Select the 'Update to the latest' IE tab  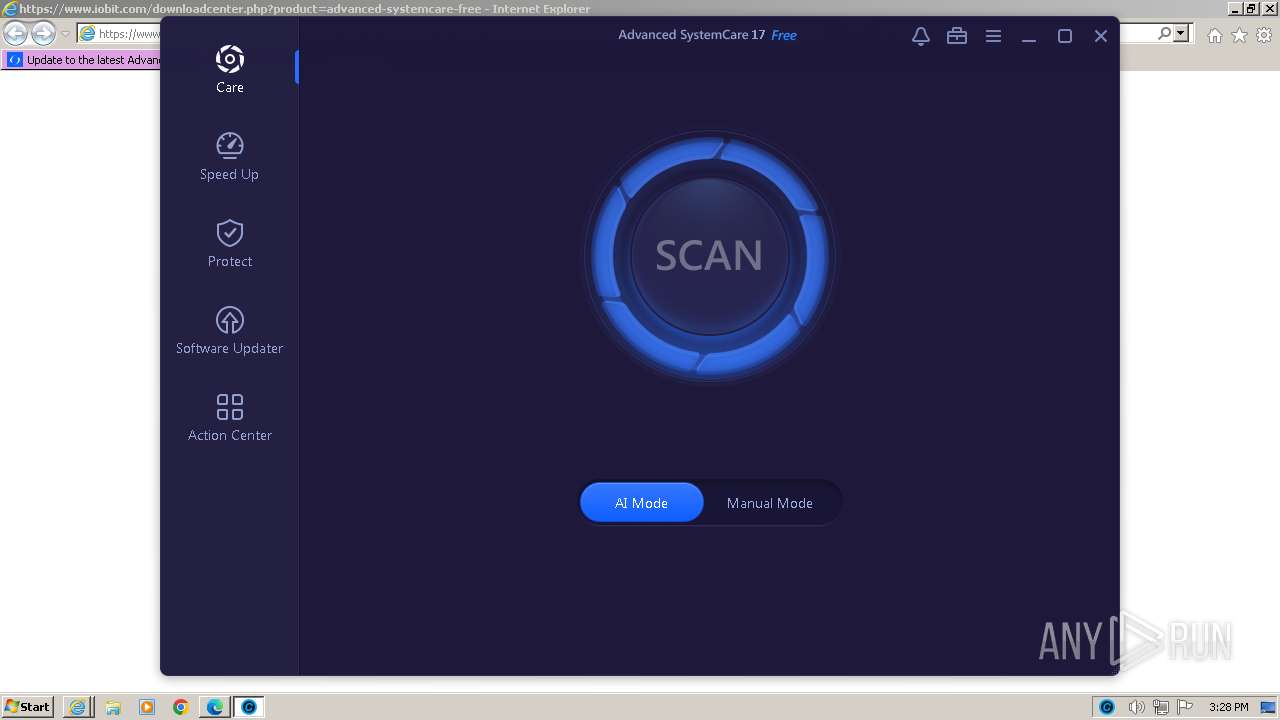[x=82, y=60]
